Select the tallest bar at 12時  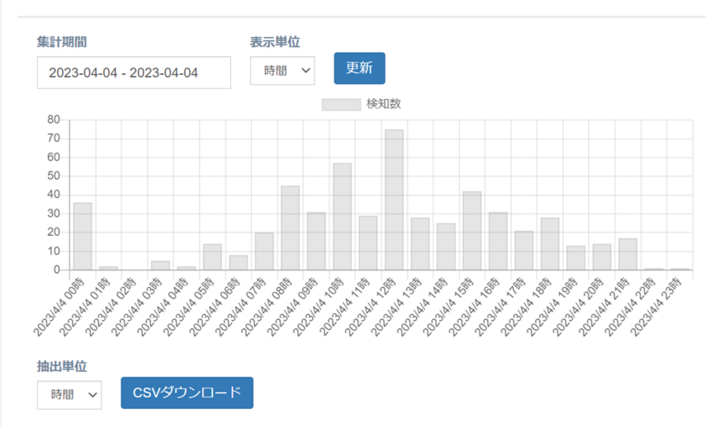coord(394,200)
